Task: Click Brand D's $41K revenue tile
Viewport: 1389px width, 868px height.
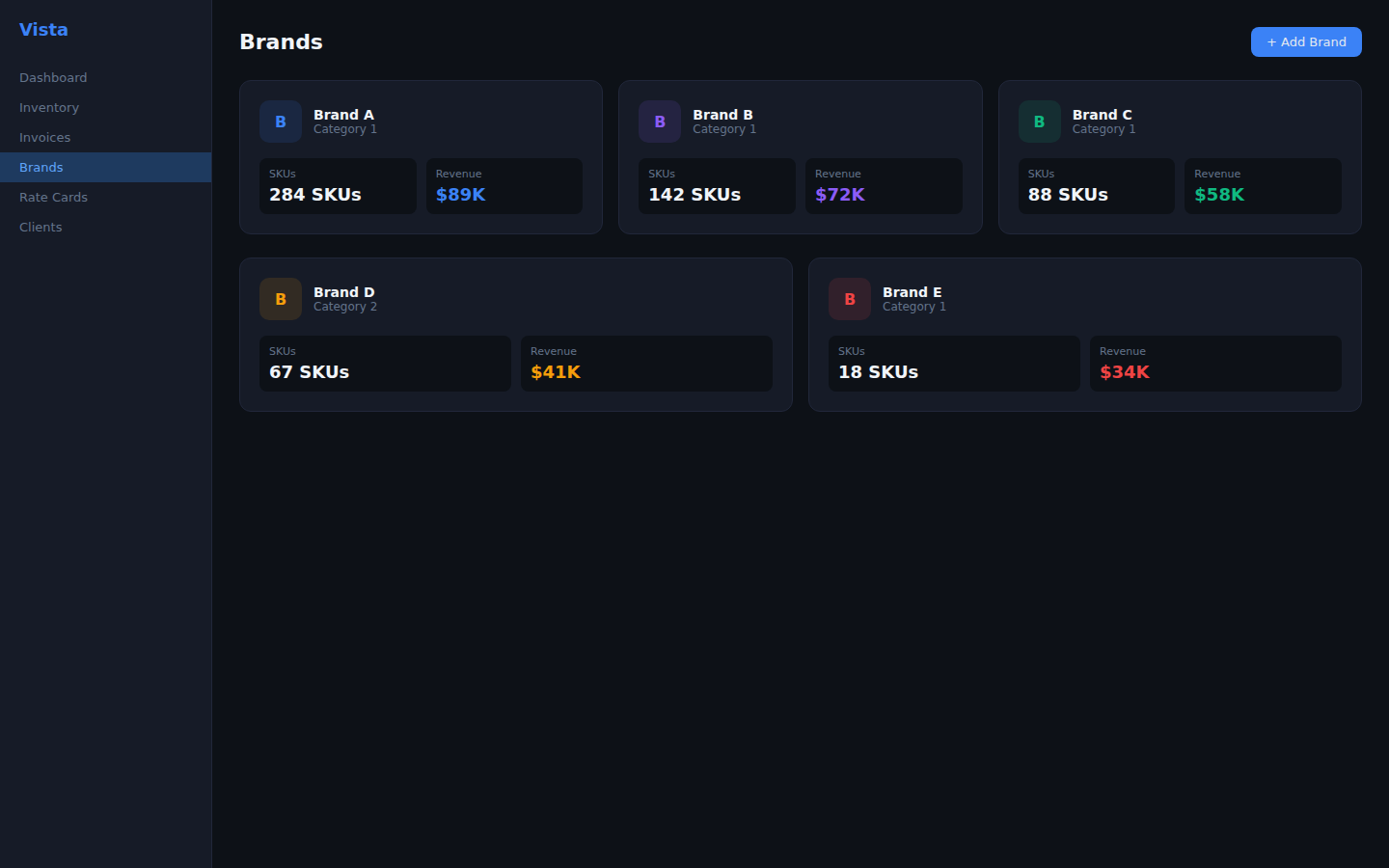Action: tap(646, 364)
